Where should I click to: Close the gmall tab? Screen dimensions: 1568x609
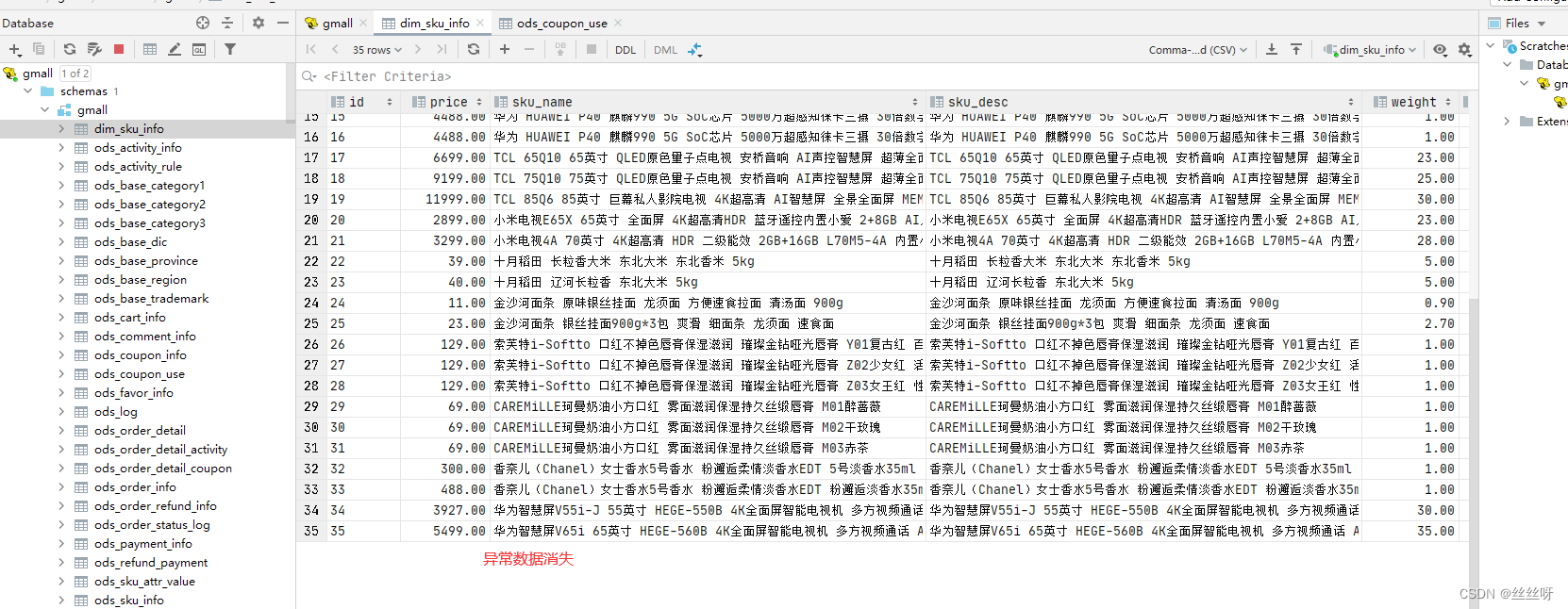click(363, 23)
